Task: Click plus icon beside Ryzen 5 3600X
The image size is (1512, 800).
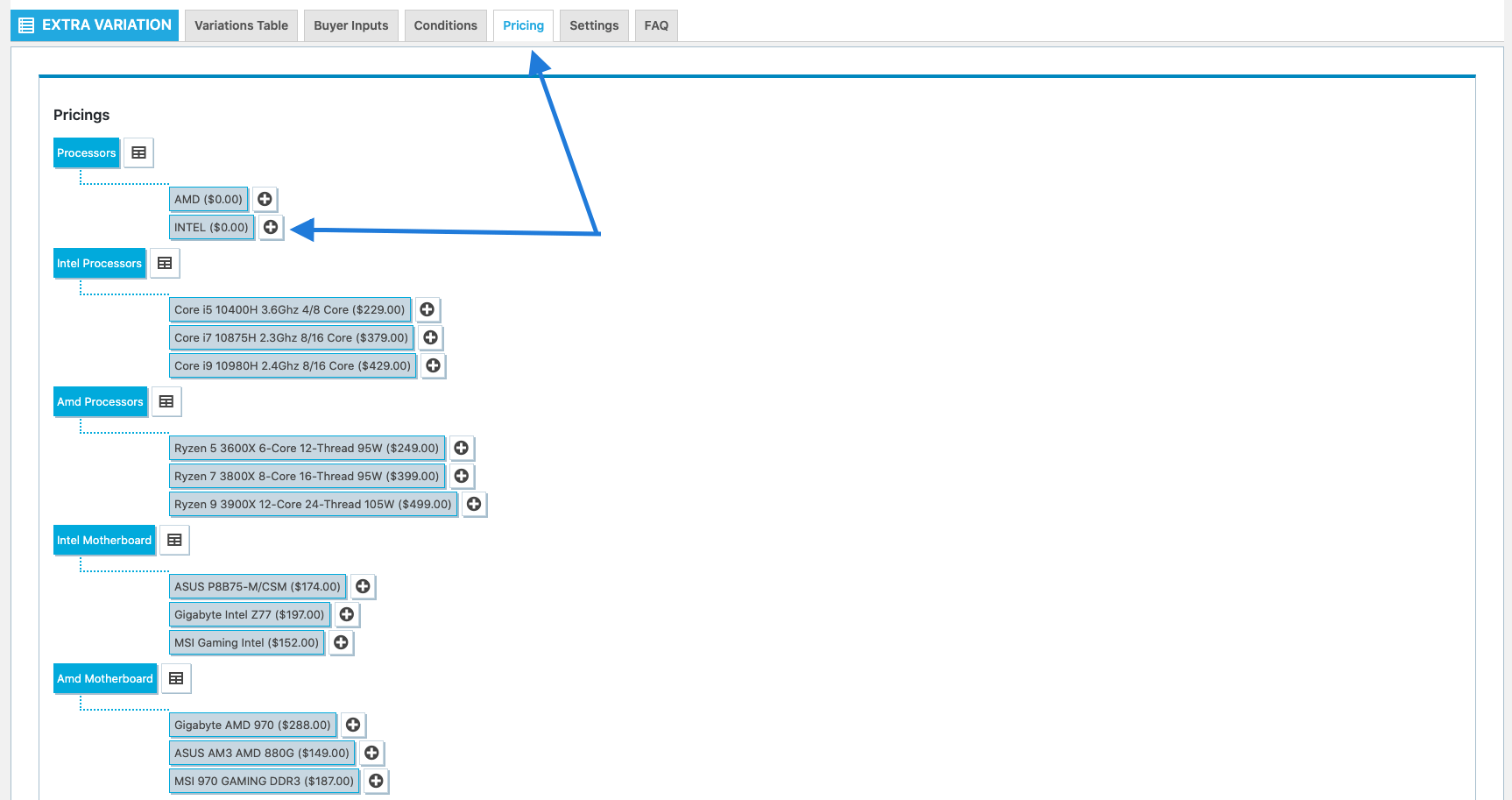Action: 462,448
